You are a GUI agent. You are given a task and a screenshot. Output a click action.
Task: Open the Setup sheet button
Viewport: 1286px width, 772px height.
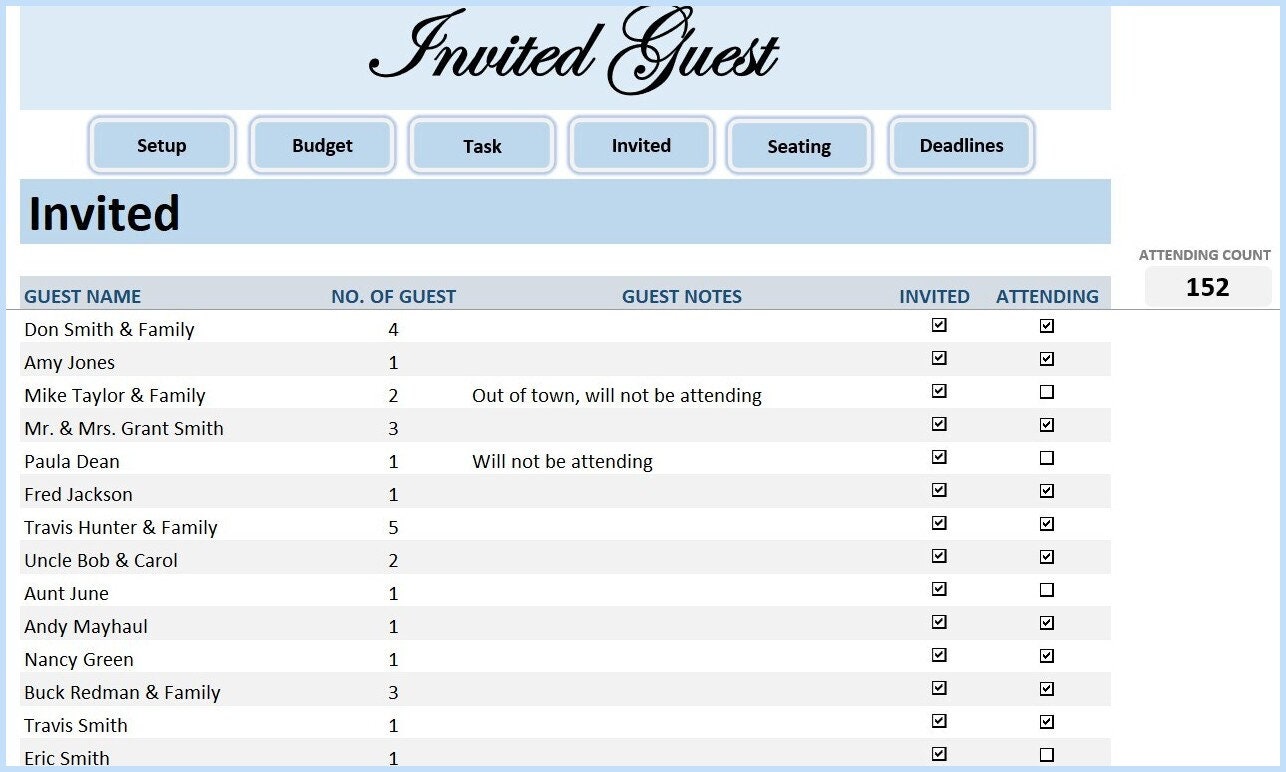pos(162,146)
